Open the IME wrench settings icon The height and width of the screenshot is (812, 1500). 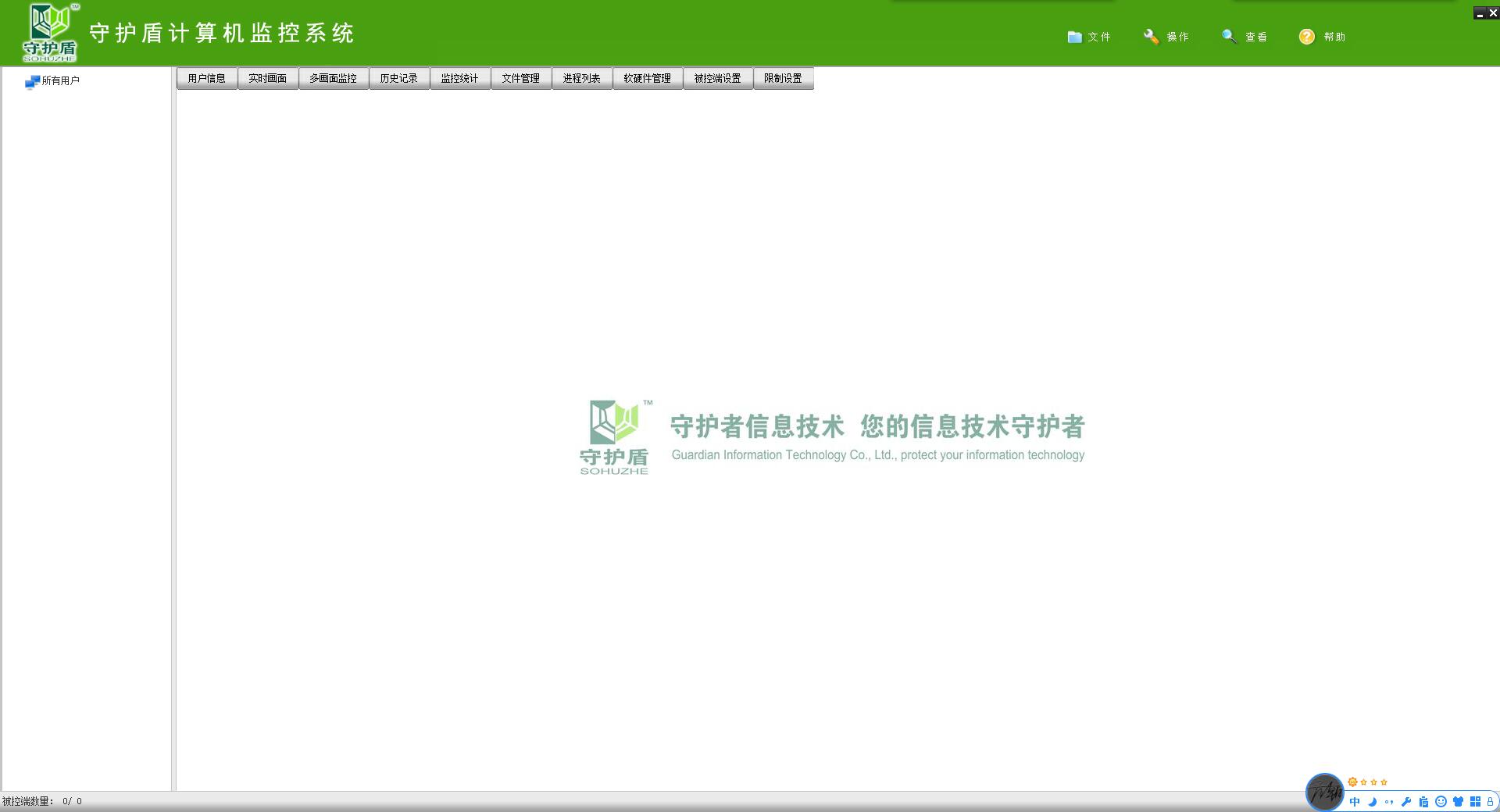1406,801
